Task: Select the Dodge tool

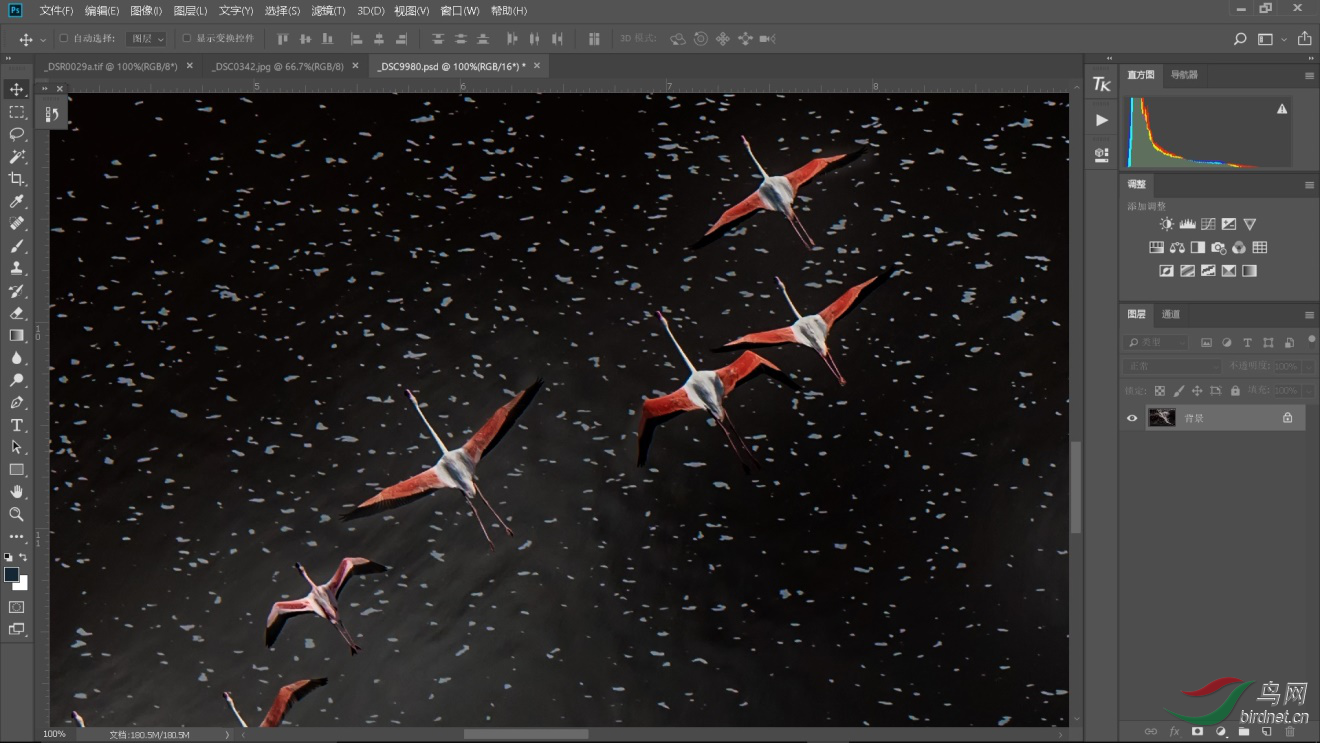Action: click(17, 380)
